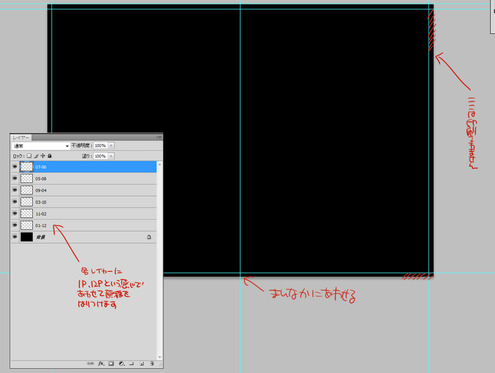This screenshot has height=373, width=495.
Task: Select layer name 03-10
Action: 41,202
